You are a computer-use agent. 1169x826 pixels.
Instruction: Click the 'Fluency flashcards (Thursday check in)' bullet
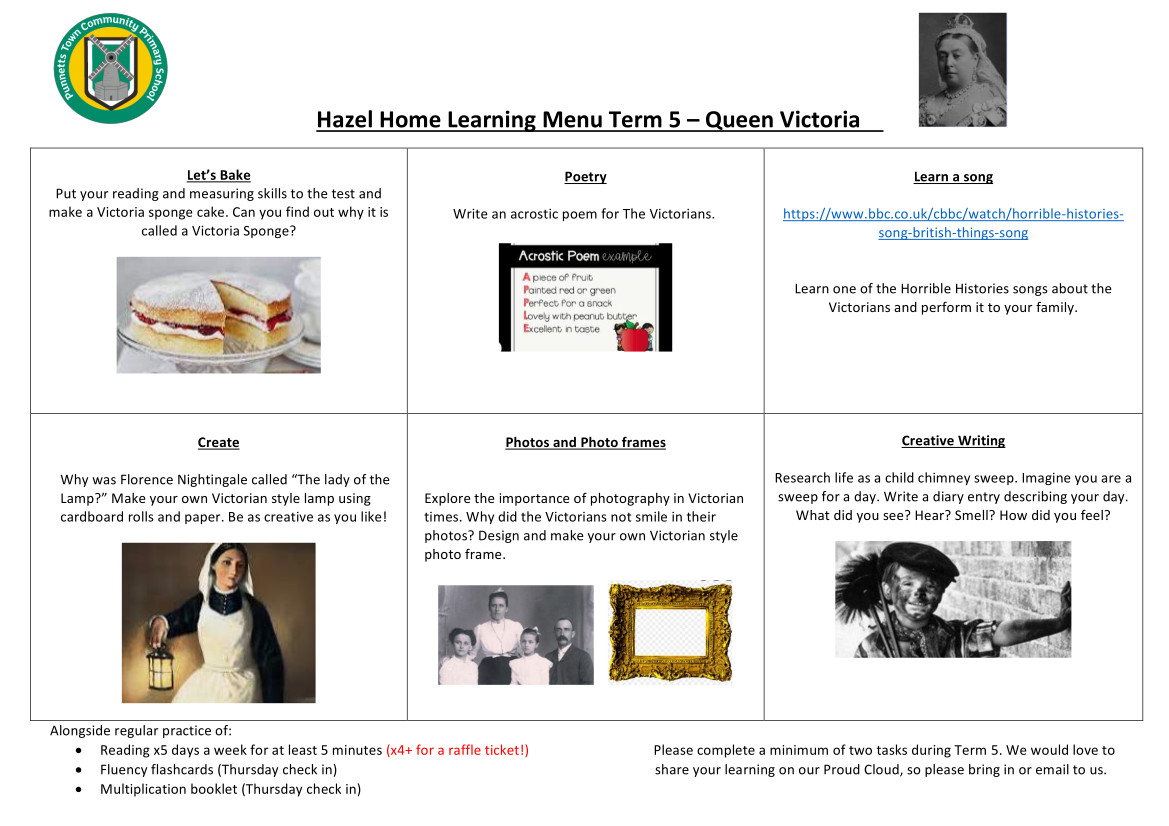click(x=218, y=769)
